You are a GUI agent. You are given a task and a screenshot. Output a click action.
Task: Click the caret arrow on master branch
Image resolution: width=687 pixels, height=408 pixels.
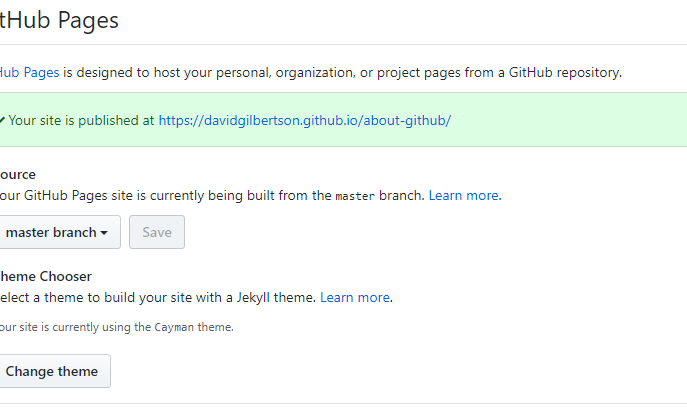coord(104,233)
